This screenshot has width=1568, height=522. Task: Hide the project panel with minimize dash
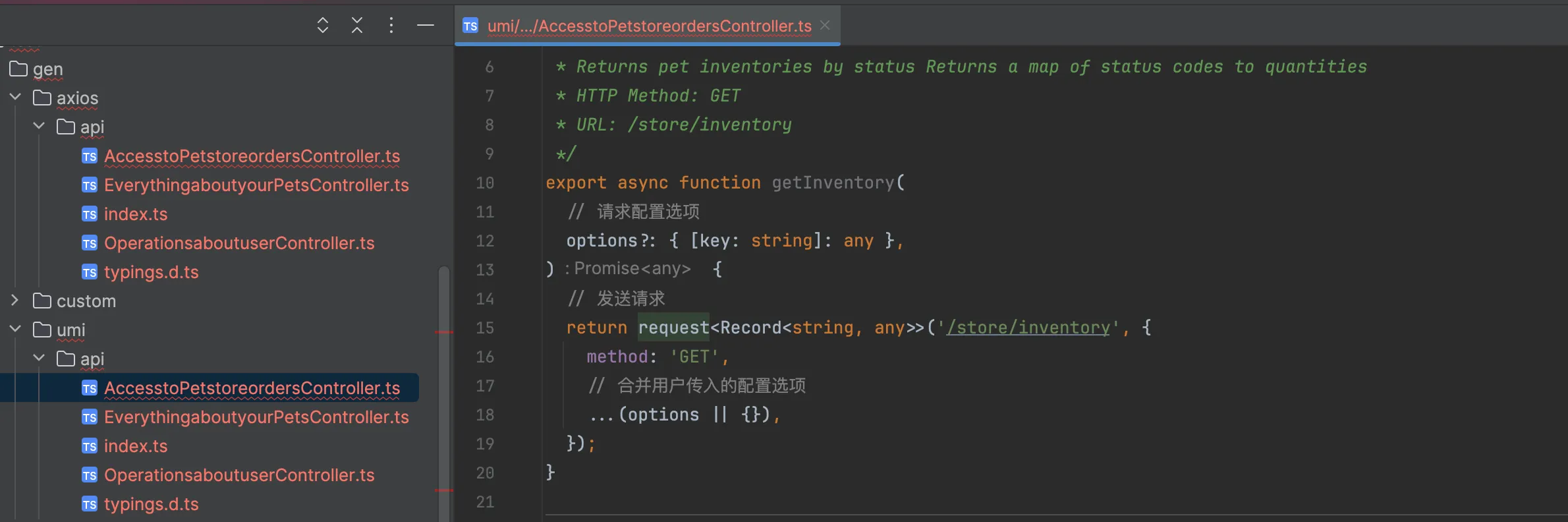(426, 26)
